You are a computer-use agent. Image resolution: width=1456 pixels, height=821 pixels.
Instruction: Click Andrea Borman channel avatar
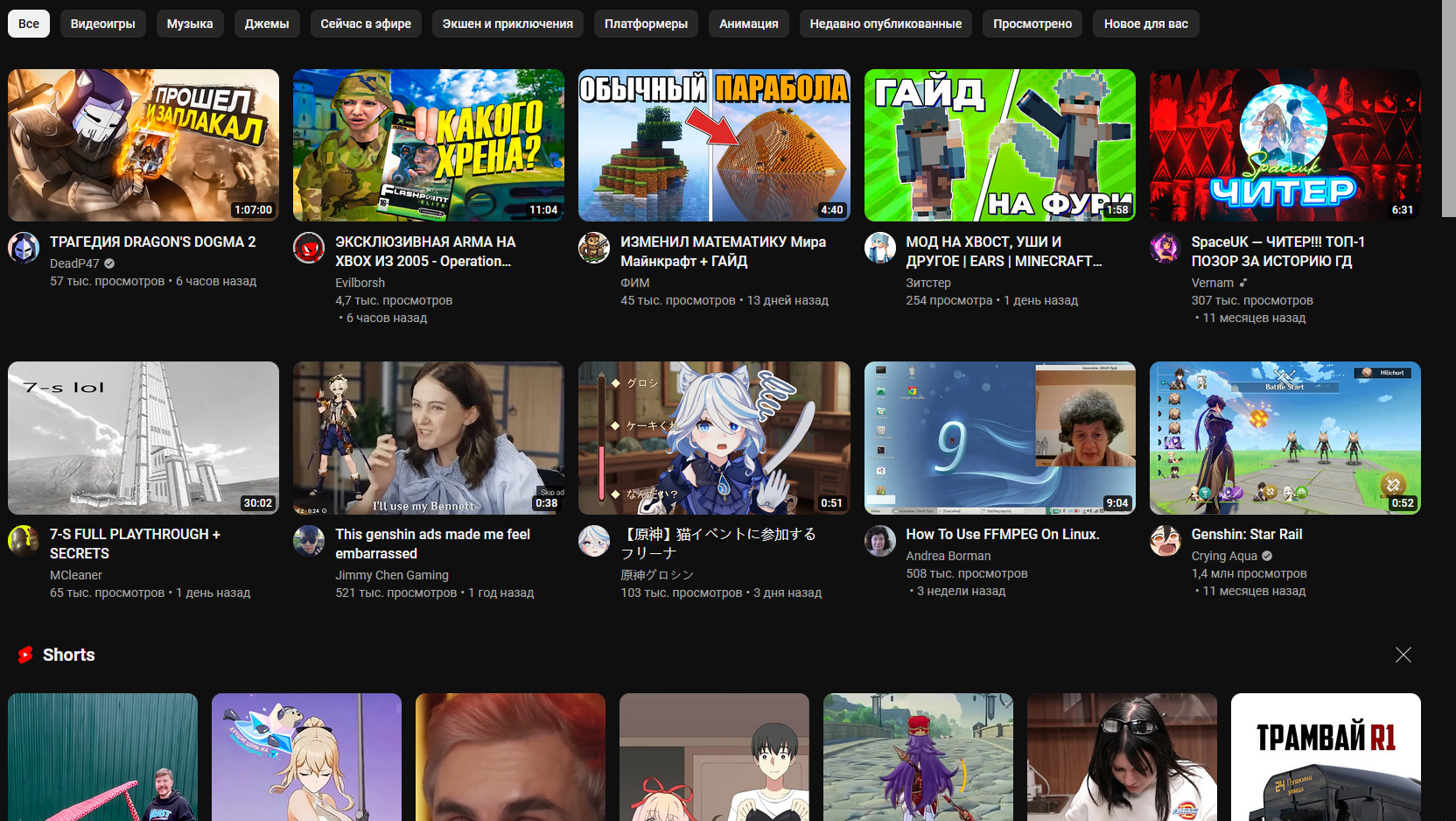880,541
